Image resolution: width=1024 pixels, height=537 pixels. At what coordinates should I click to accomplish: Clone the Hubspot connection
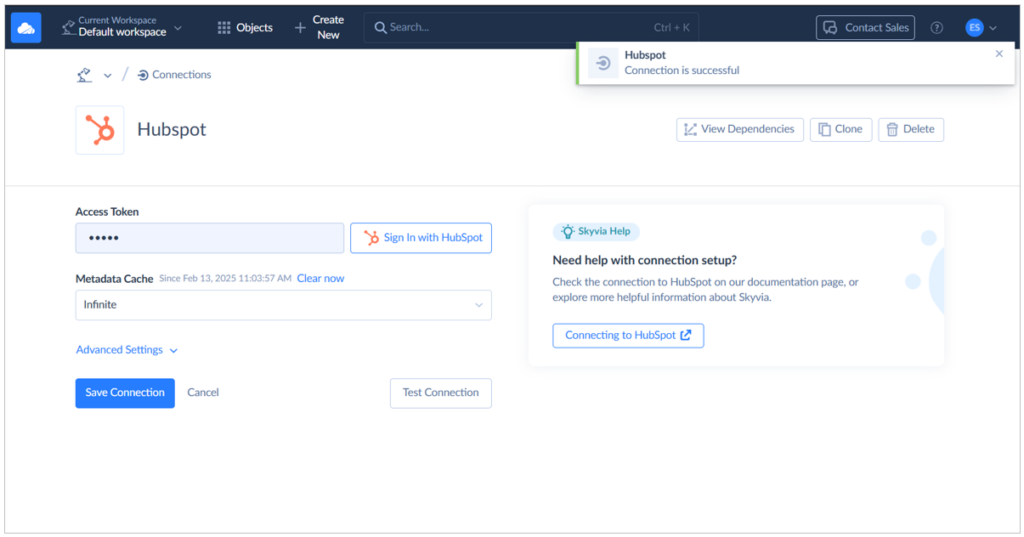[840, 129]
